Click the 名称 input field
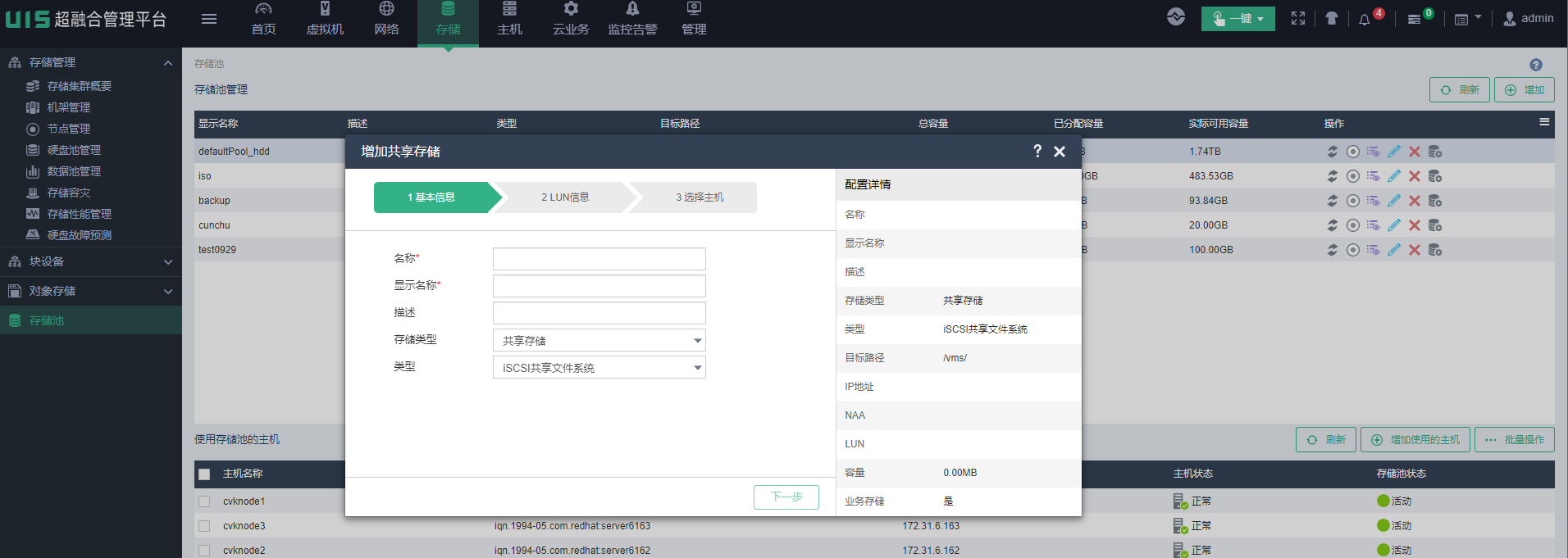Image resolution: width=1568 pixels, height=558 pixels. [599, 259]
